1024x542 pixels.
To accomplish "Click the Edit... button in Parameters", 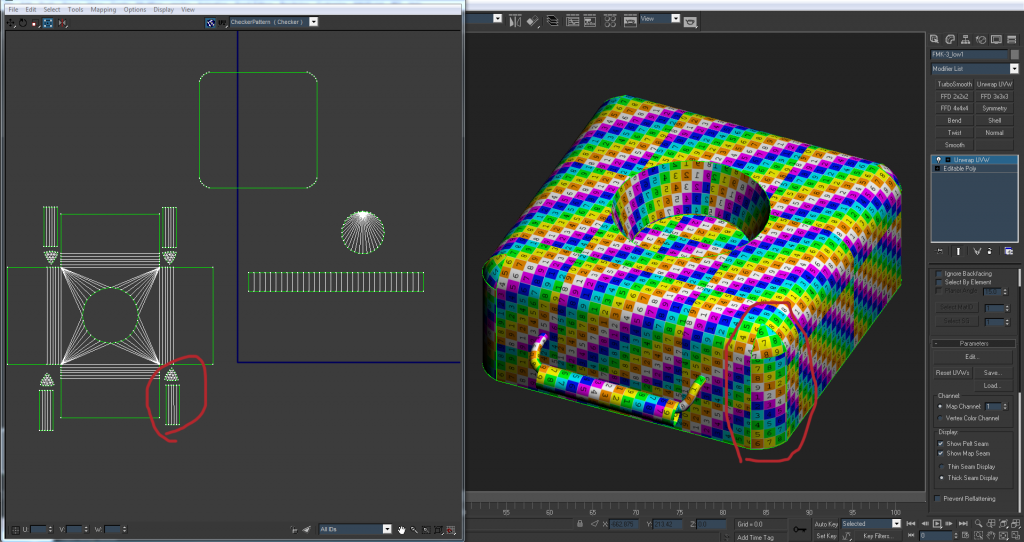I will tap(972, 356).
